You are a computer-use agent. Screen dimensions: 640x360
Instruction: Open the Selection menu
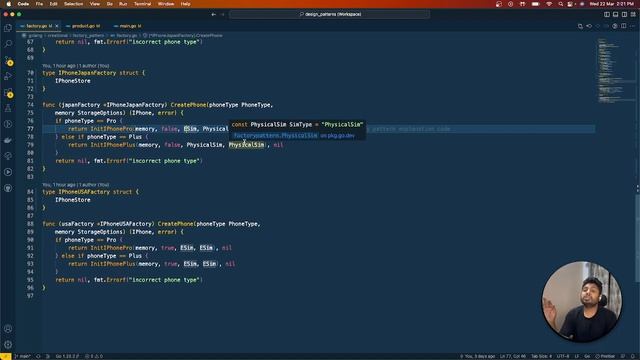pos(73,4)
